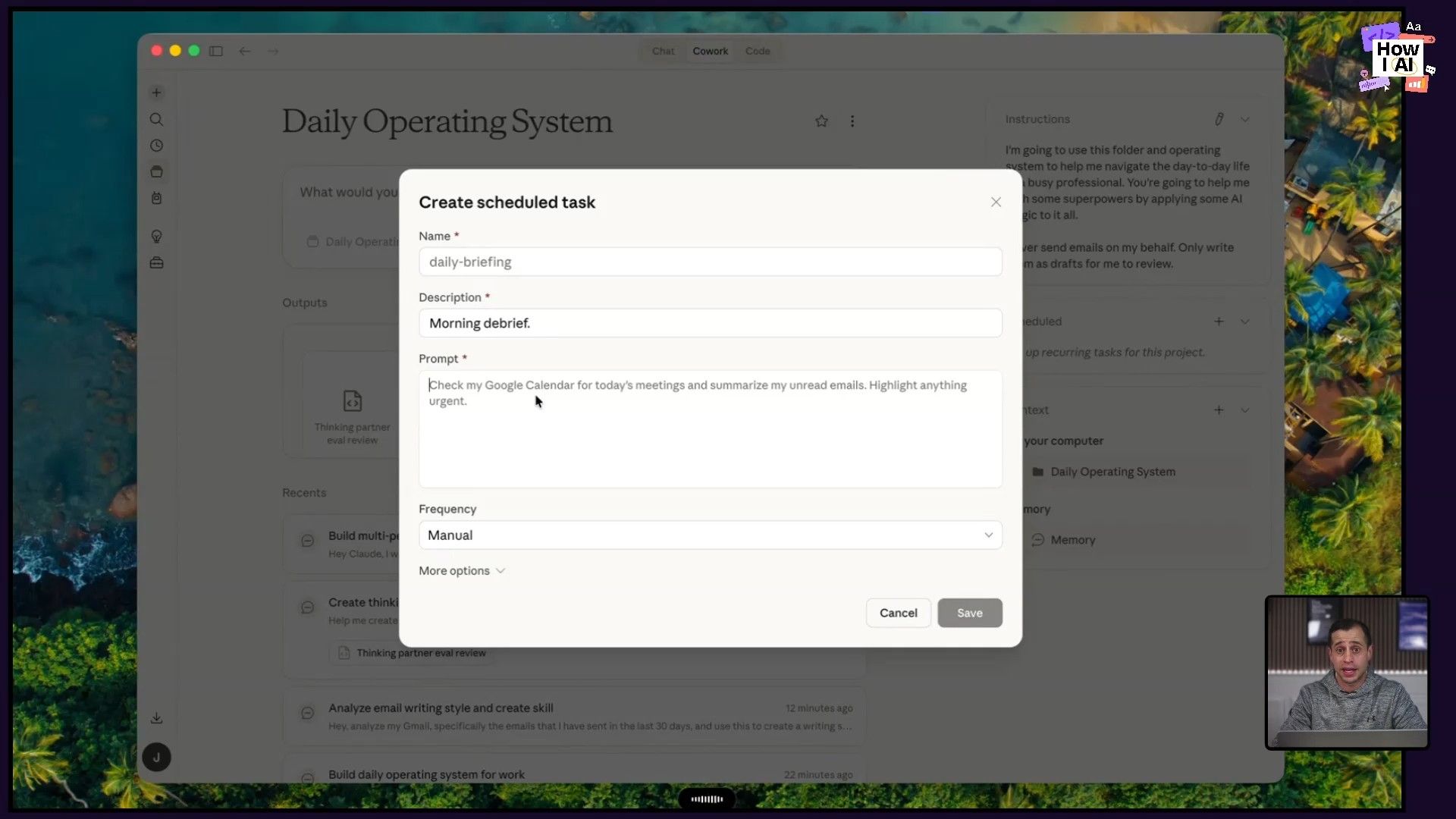This screenshot has width=1456, height=819.
Task: Click the lightbulb icon in sidebar
Action: click(156, 237)
